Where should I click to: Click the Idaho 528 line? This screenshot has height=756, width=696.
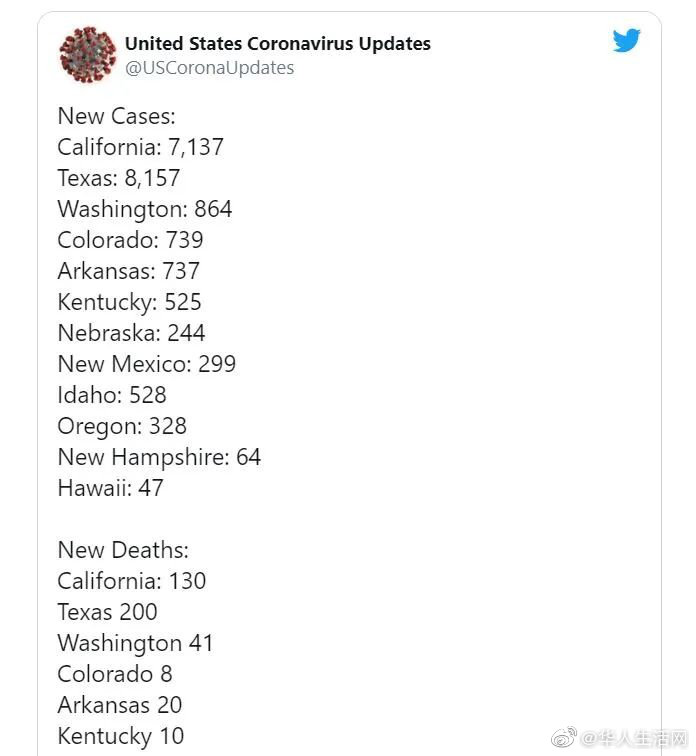(112, 395)
